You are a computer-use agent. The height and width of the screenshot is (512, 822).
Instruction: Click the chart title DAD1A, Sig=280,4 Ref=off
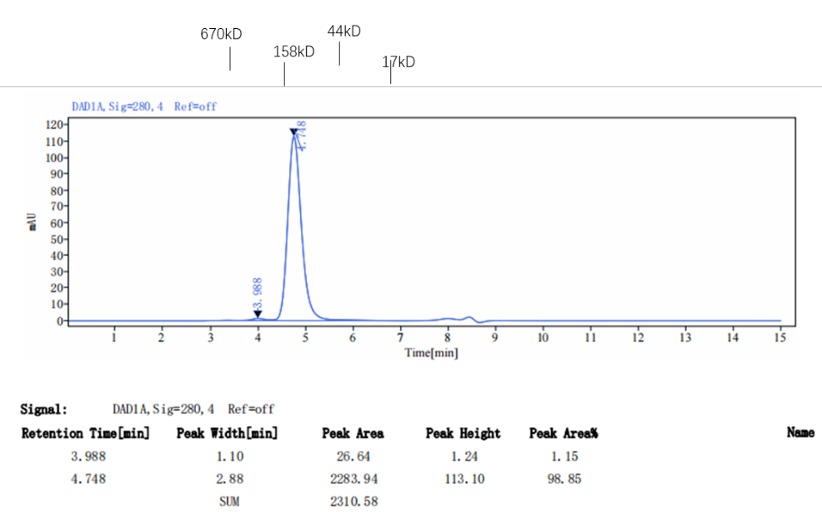(144, 106)
